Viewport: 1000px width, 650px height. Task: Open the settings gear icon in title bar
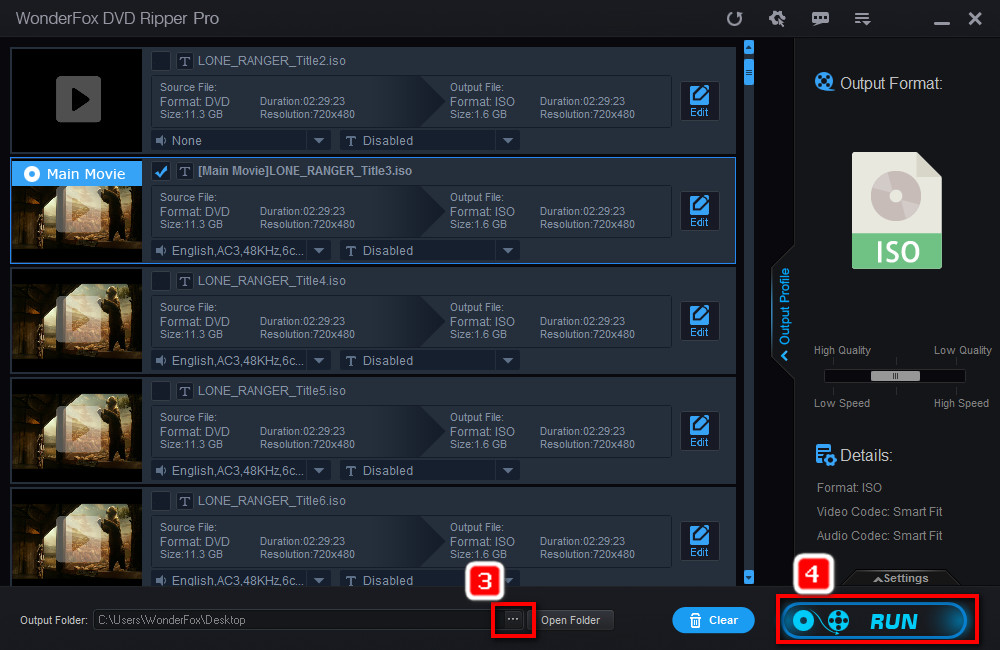point(777,18)
